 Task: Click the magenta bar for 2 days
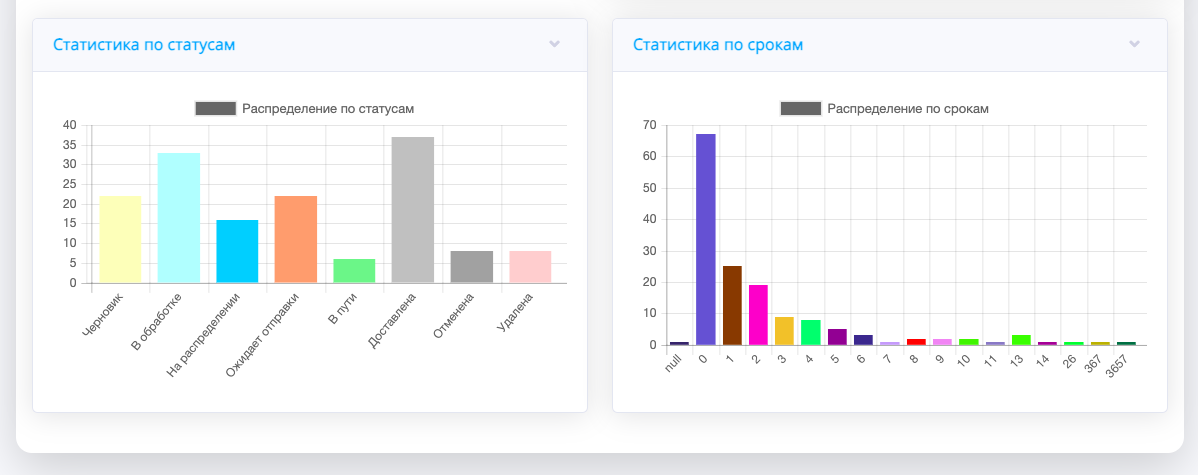[758, 315]
